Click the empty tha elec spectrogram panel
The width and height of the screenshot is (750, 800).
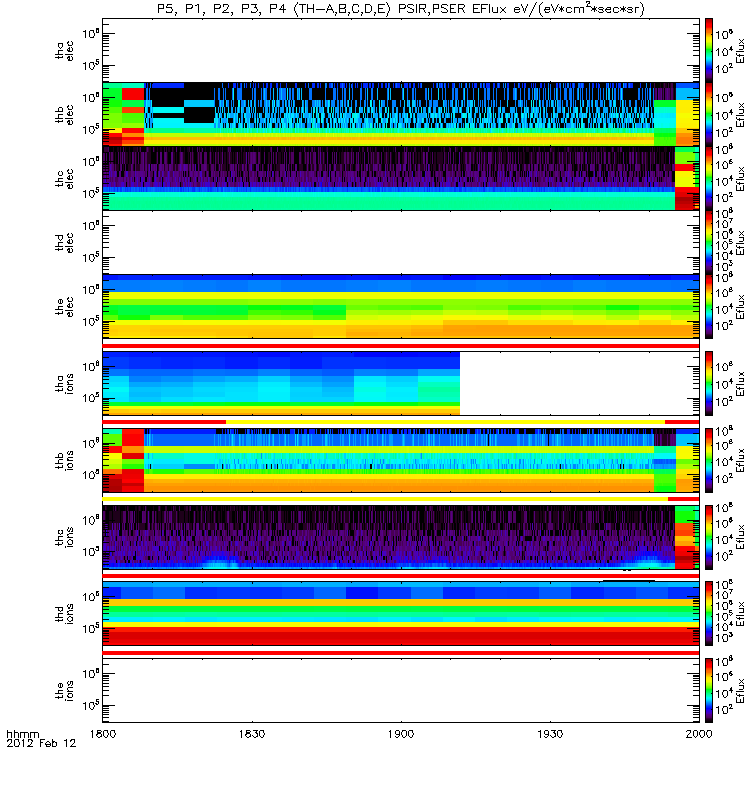(x=401, y=51)
